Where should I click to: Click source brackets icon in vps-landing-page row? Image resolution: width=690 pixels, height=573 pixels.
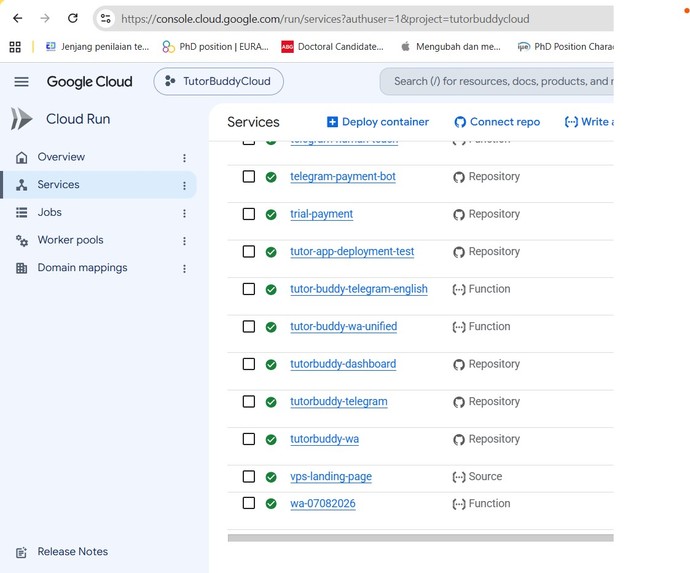click(x=459, y=477)
